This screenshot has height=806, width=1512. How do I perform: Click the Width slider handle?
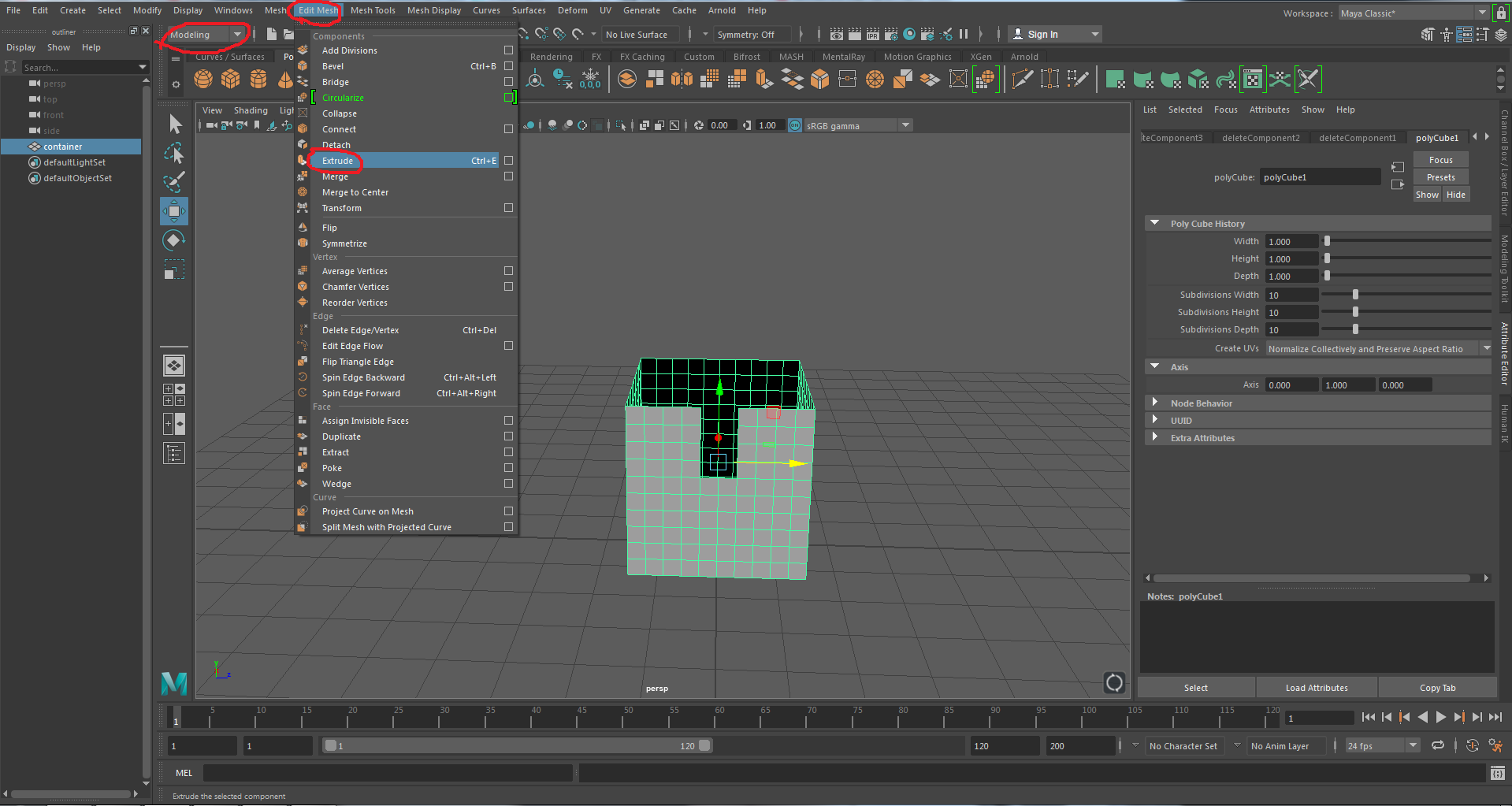point(1327,241)
